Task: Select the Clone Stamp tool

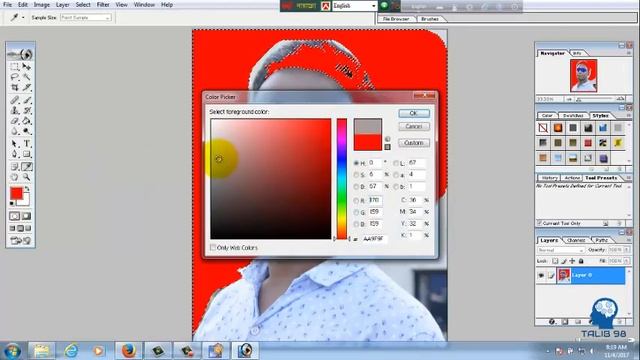Action: click(x=15, y=110)
